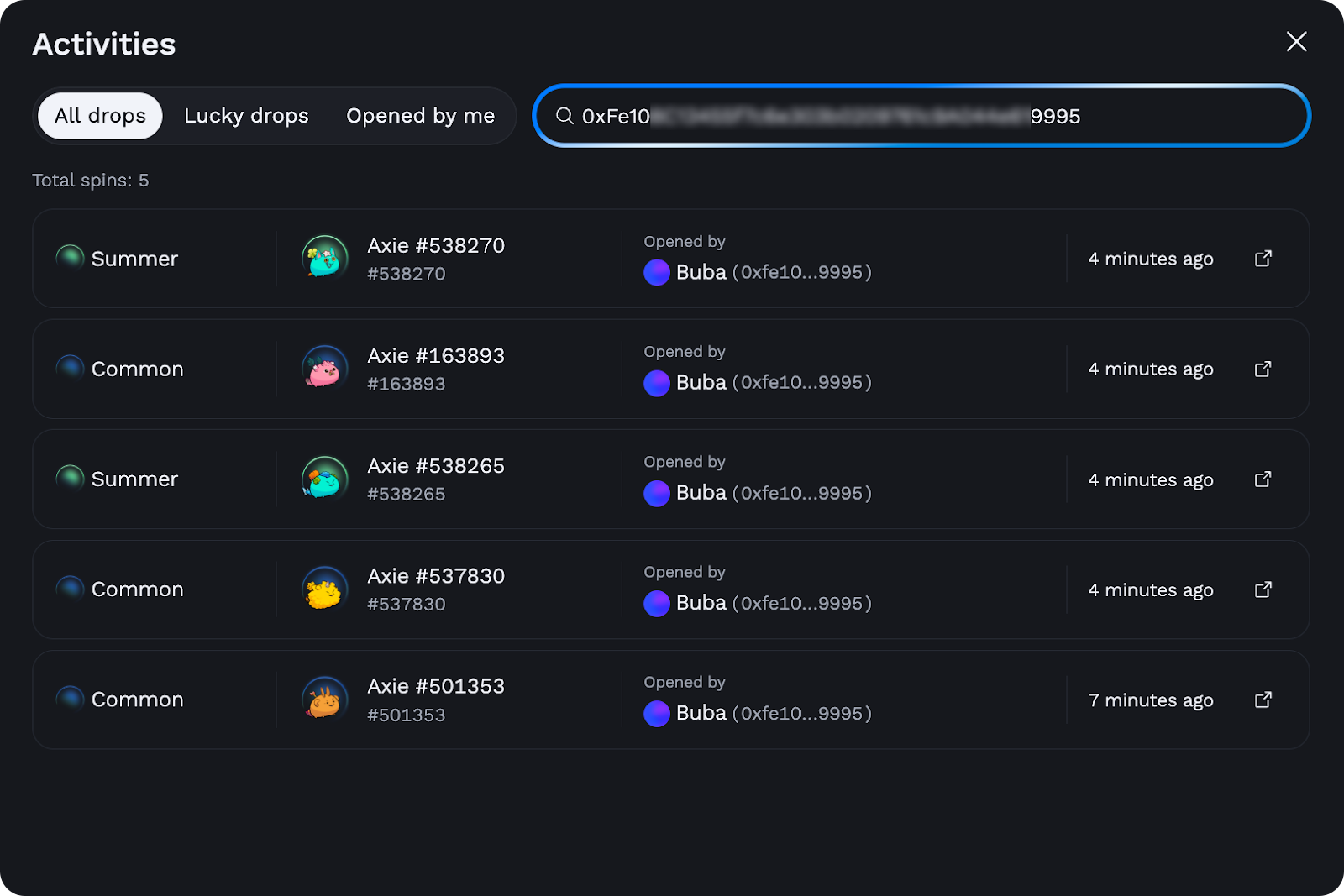
Task: Click Common orb icon in Axie #501353 row
Action: 70,698
